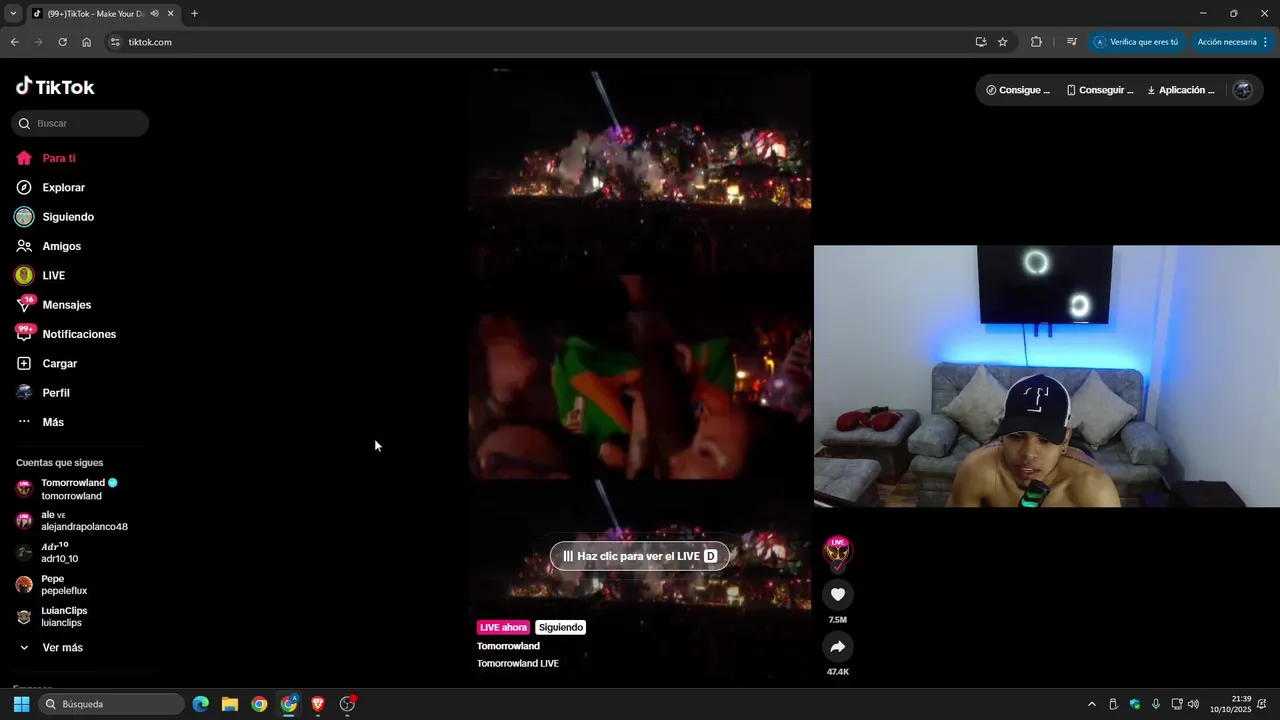The height and width of the screenshot is (720, 1280).
Task: Open Tomorrowland username under video
Action: (508, 646)
